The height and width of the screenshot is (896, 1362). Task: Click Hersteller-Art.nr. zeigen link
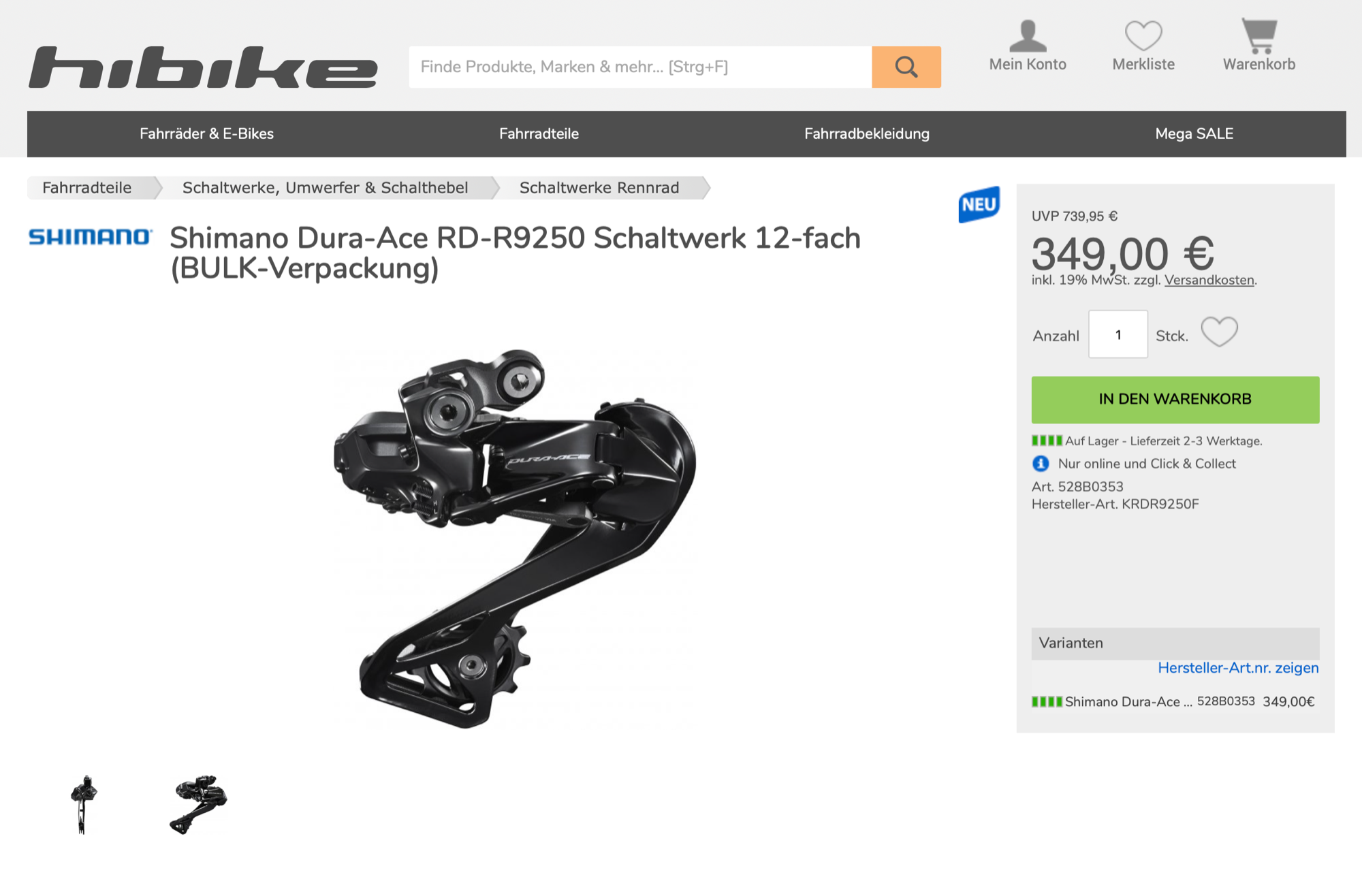coord(1238,668)
